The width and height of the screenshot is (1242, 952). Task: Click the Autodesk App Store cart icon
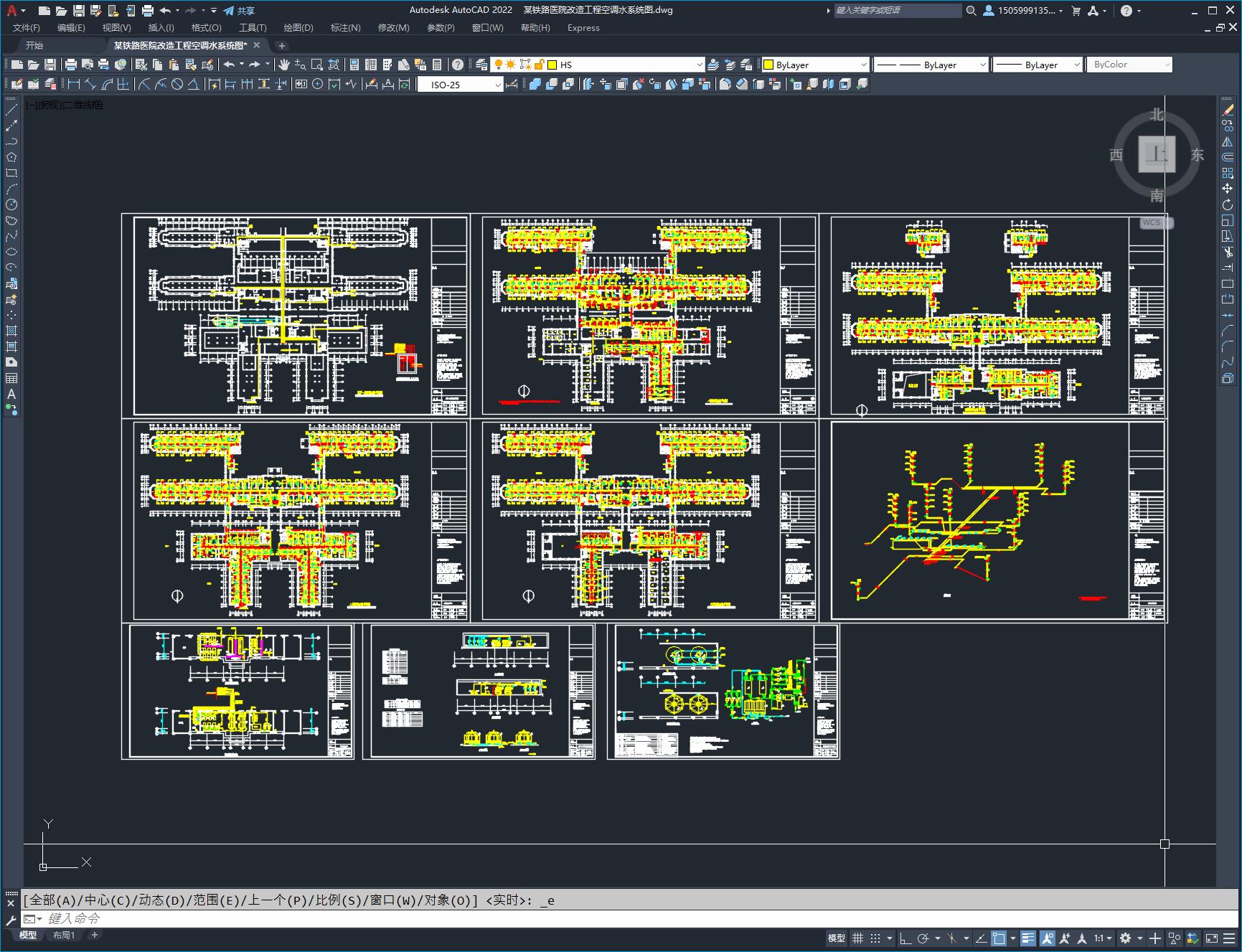[x=1076, y=10]
